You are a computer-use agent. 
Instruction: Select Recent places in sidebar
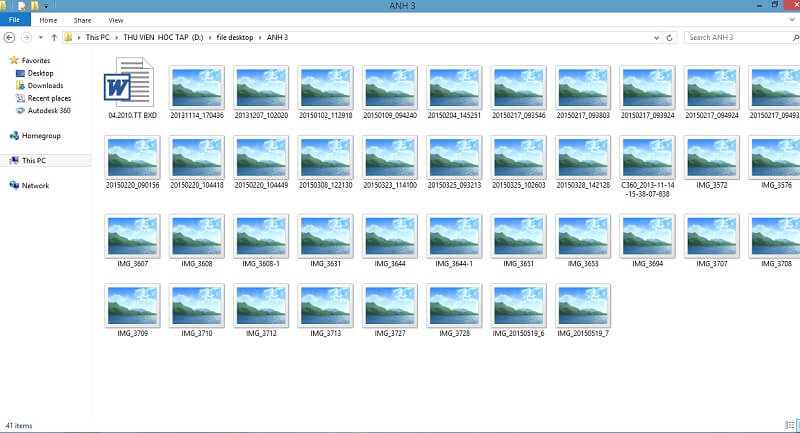[49, 98]
